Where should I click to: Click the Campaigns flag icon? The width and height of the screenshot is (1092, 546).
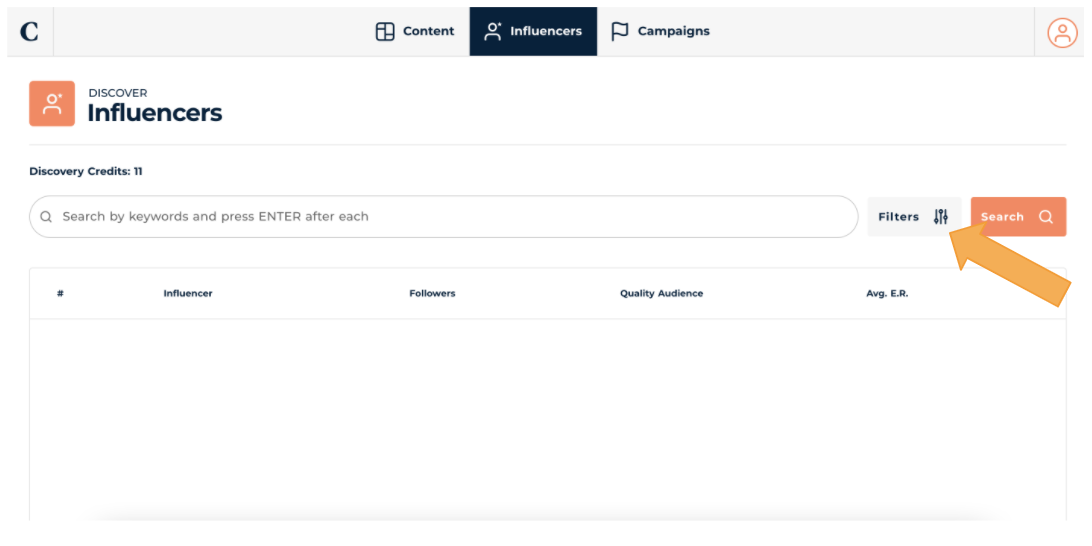(x=620, y=32)
